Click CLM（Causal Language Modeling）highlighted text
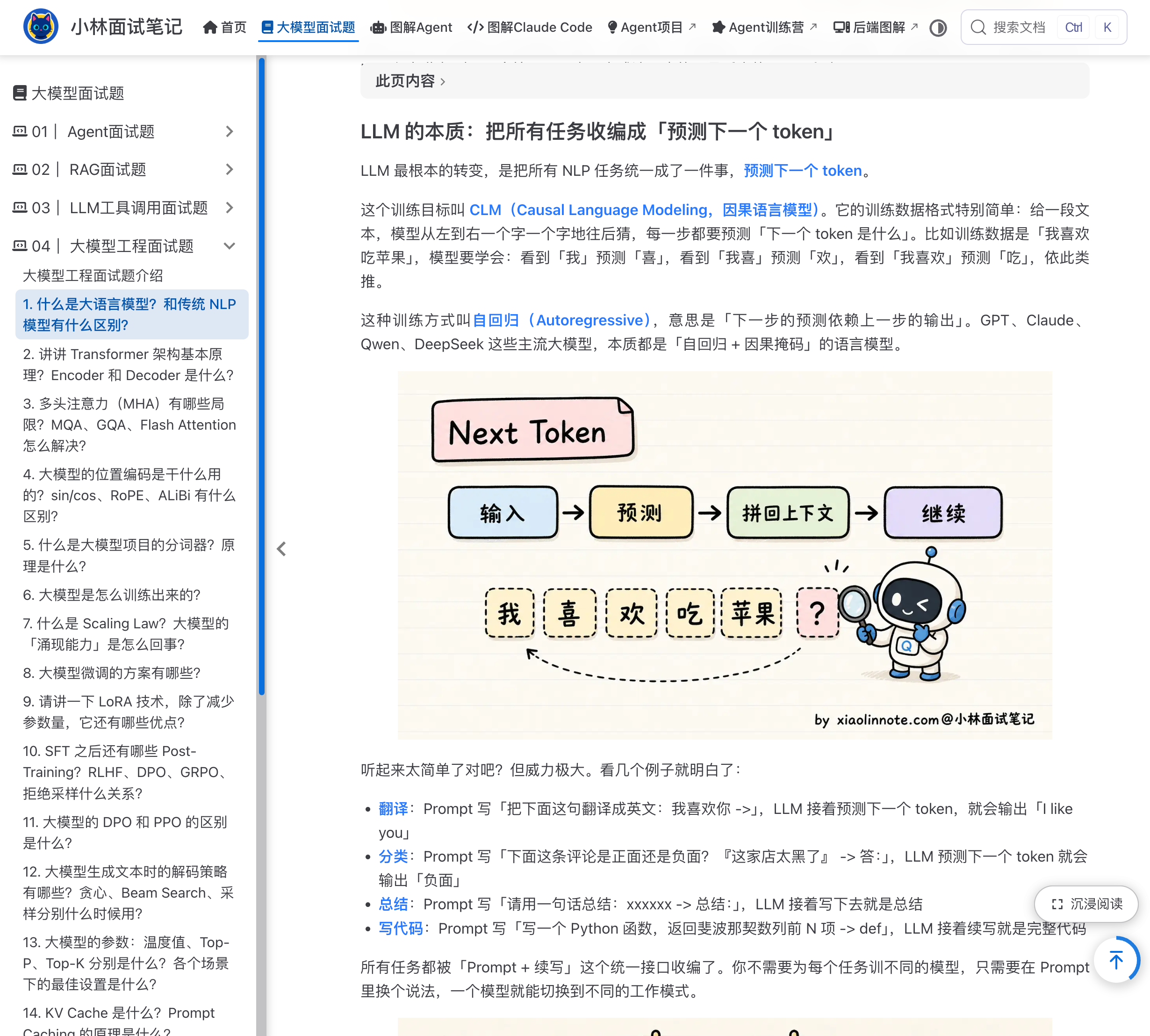The height and width of the screenshot is (1036, 1150). 645,210
